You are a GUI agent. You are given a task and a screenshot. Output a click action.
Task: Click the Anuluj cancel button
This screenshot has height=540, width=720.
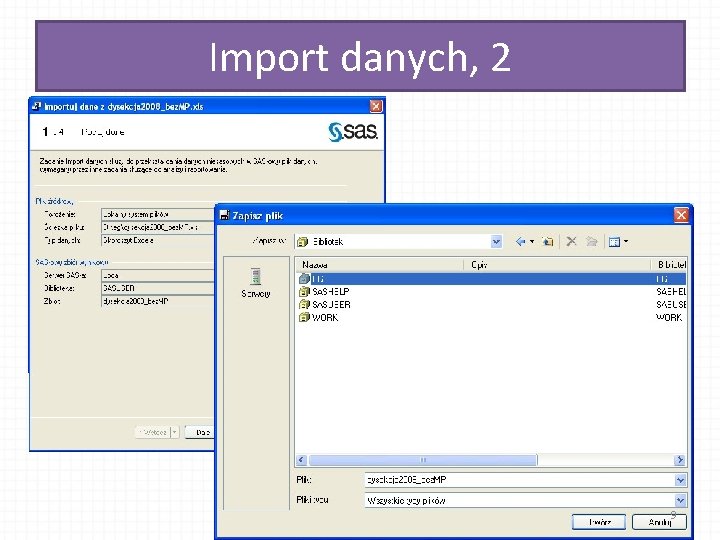point(659,522)
